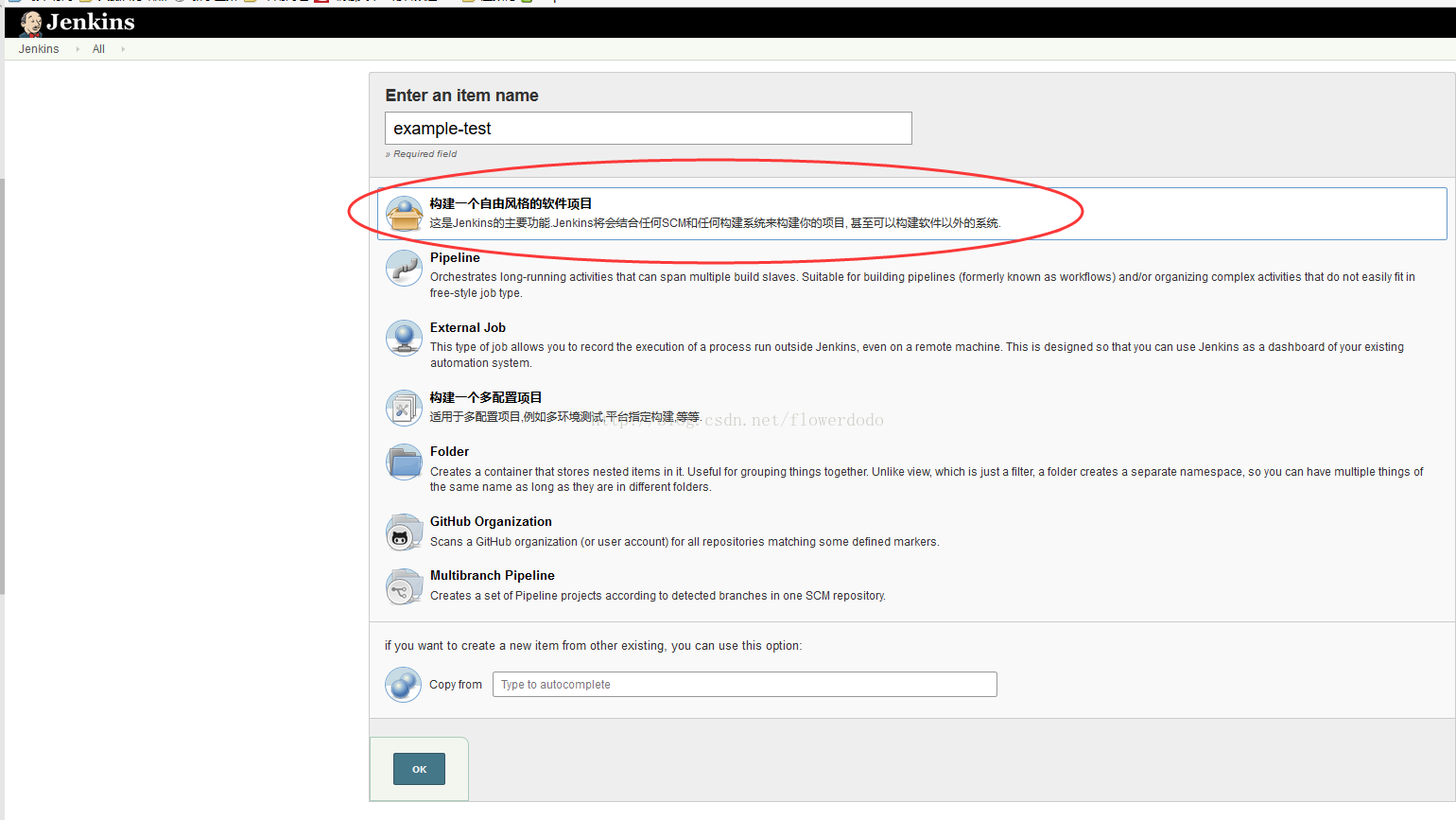1456x820 pixels.
Task: Expand dropdown arrow after All breadcrumb
Action: [x=123, y=49]
